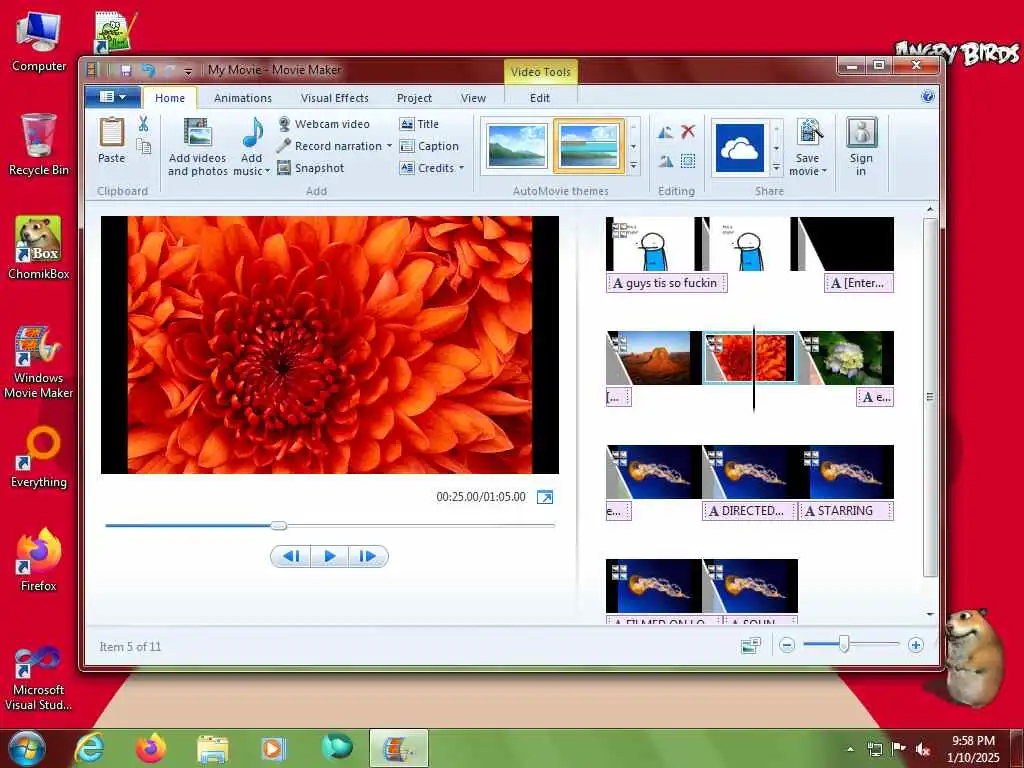Toggle the volume icon in system tray

(x=923, y=749)
